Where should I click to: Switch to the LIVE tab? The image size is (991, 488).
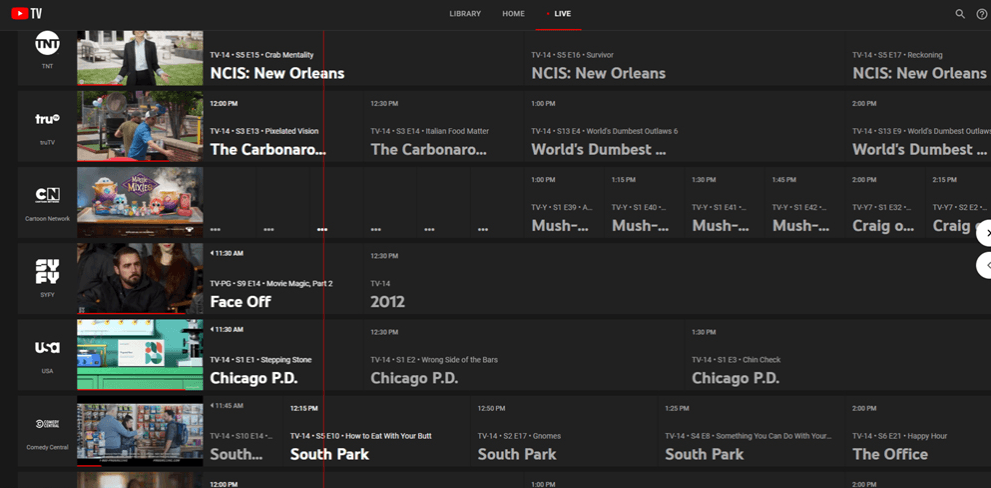(559, 14)
